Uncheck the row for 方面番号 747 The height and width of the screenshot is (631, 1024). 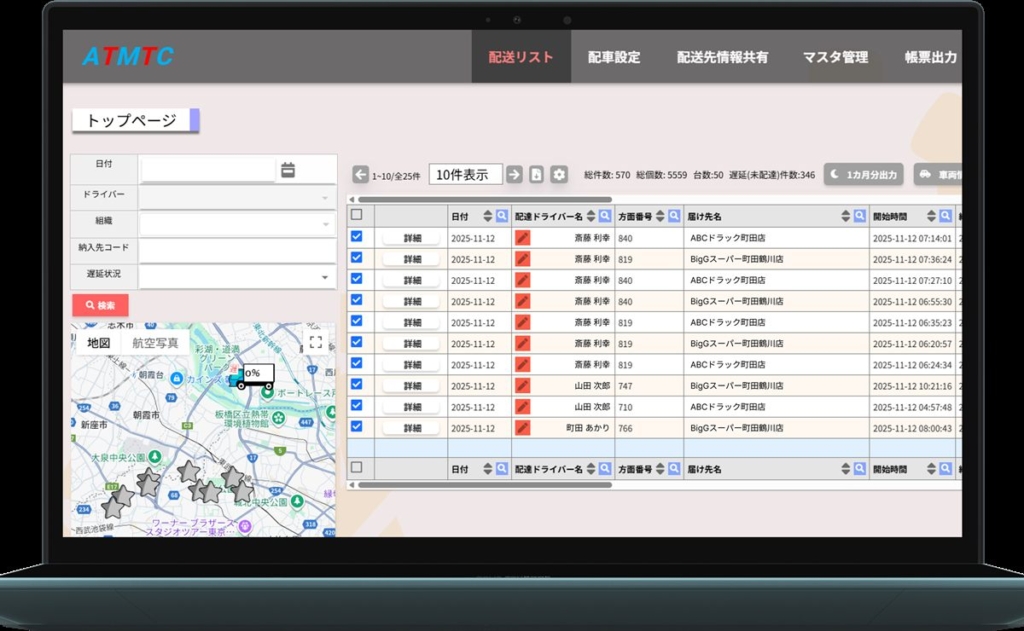coord(357,384)
